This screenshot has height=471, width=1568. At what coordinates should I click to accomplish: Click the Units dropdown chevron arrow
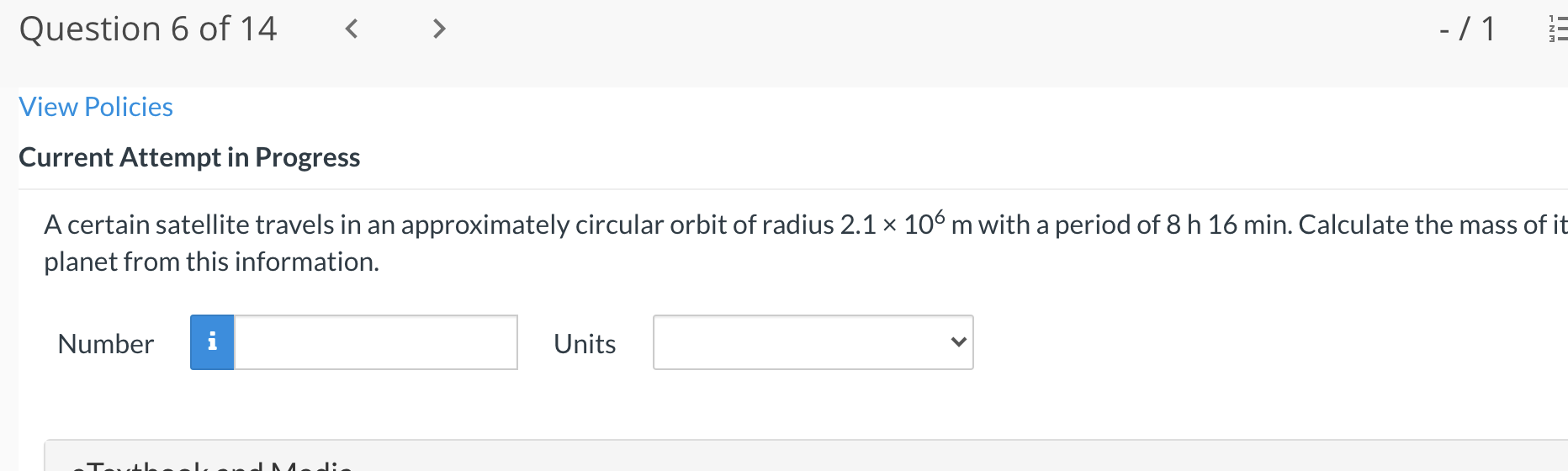[957, 342]
